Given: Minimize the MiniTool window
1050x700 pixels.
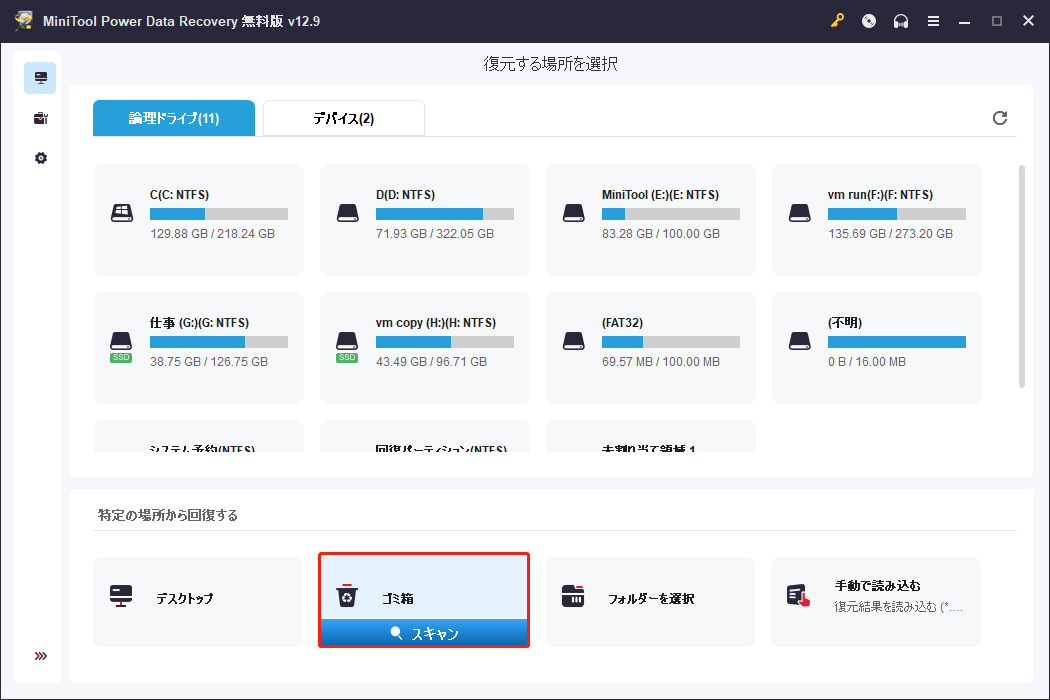Looking at the screenshot, I should (964, 21).
